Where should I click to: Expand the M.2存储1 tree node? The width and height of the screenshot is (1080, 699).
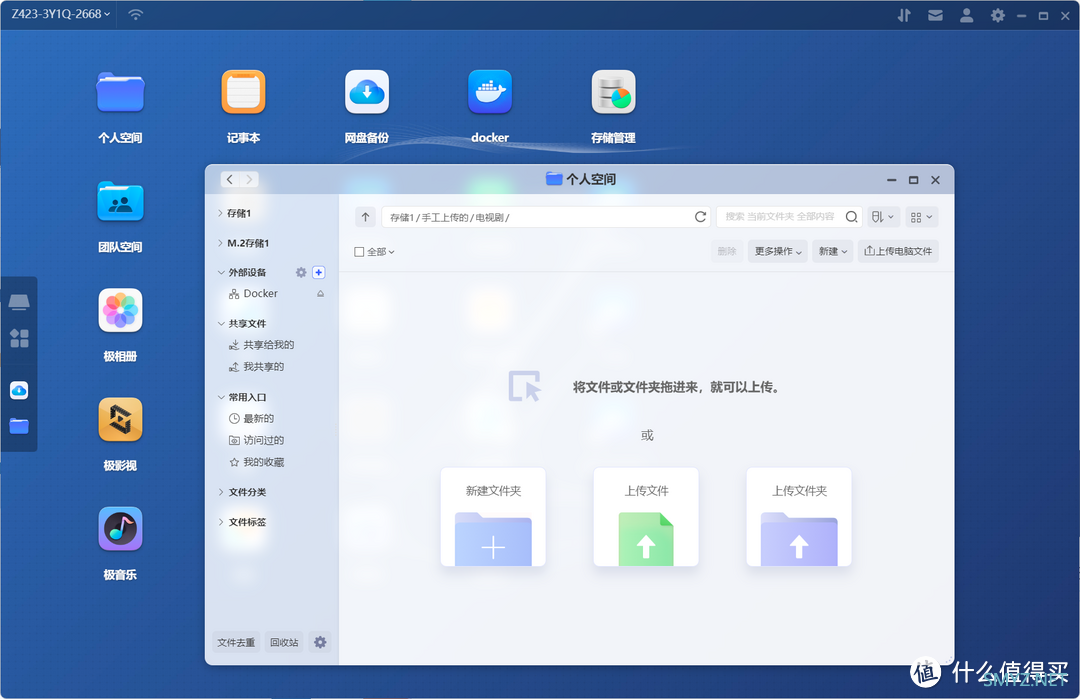coord(220,243)
